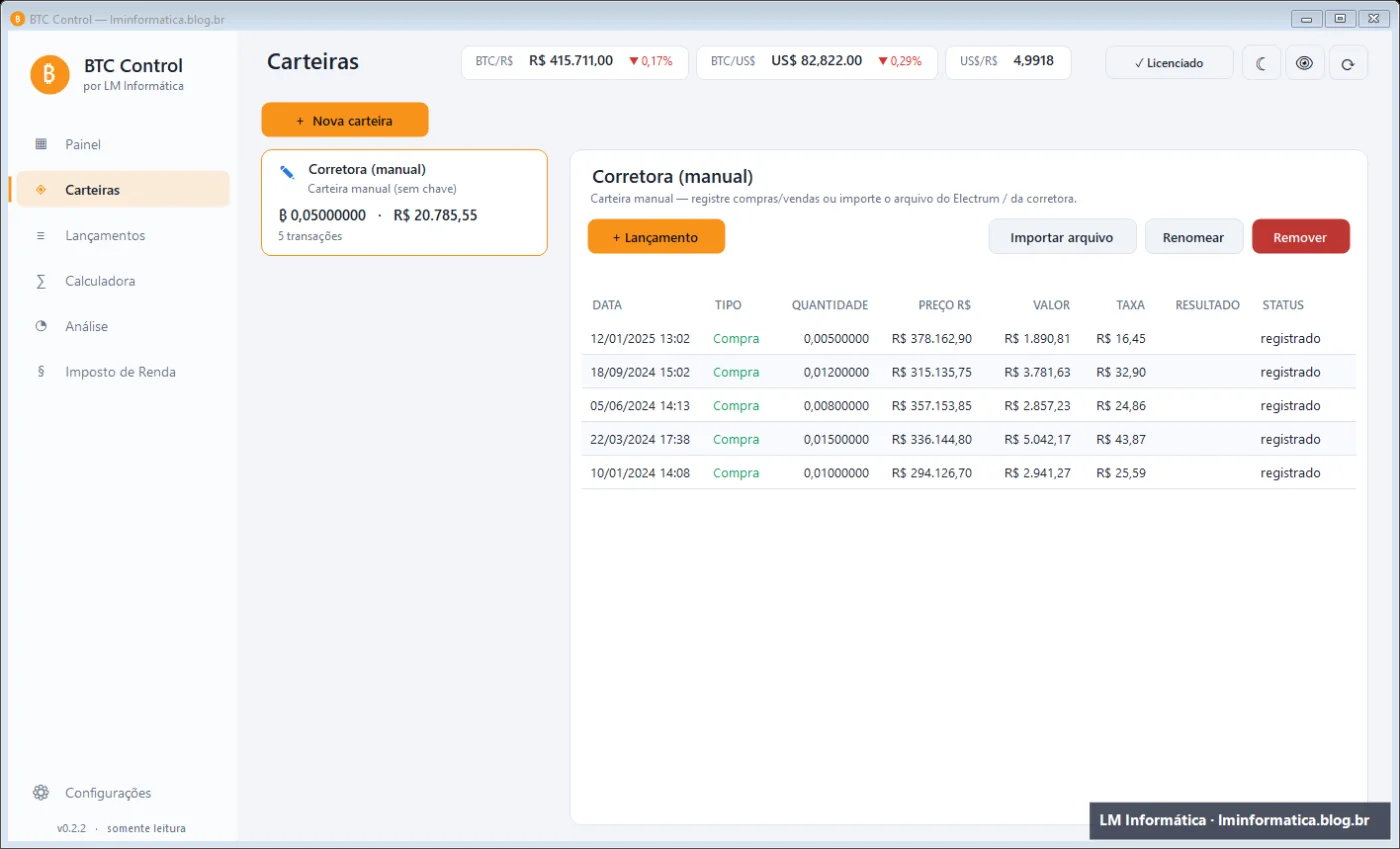Click the Lançamentos list icon
Image resolution: width=1400 pixels, height=849 pixels.
(x=41, y=235)
